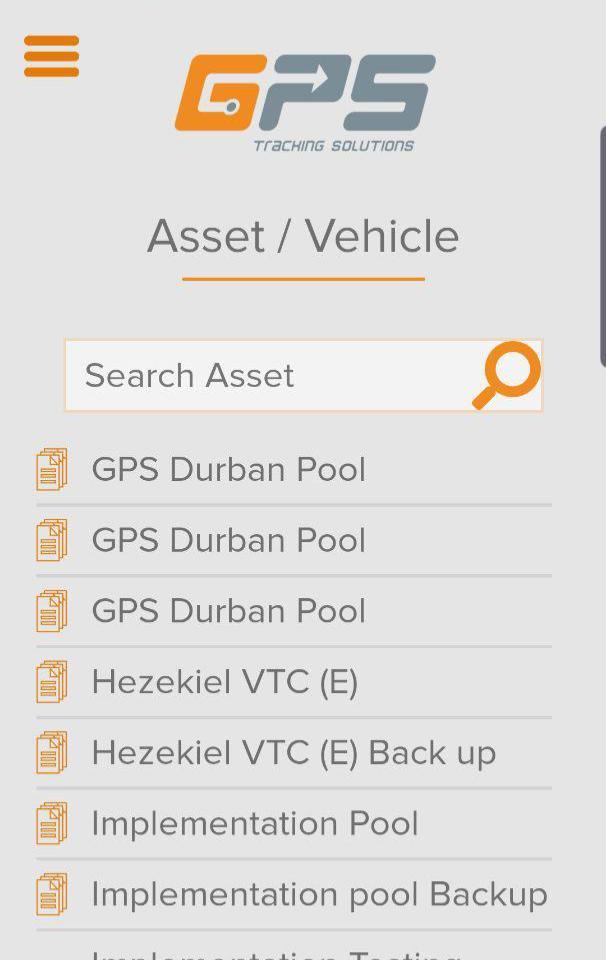Click the document icon beside Hezekiel VTC (E)
This screenshot has height=960, width=606.
(52, 681)
